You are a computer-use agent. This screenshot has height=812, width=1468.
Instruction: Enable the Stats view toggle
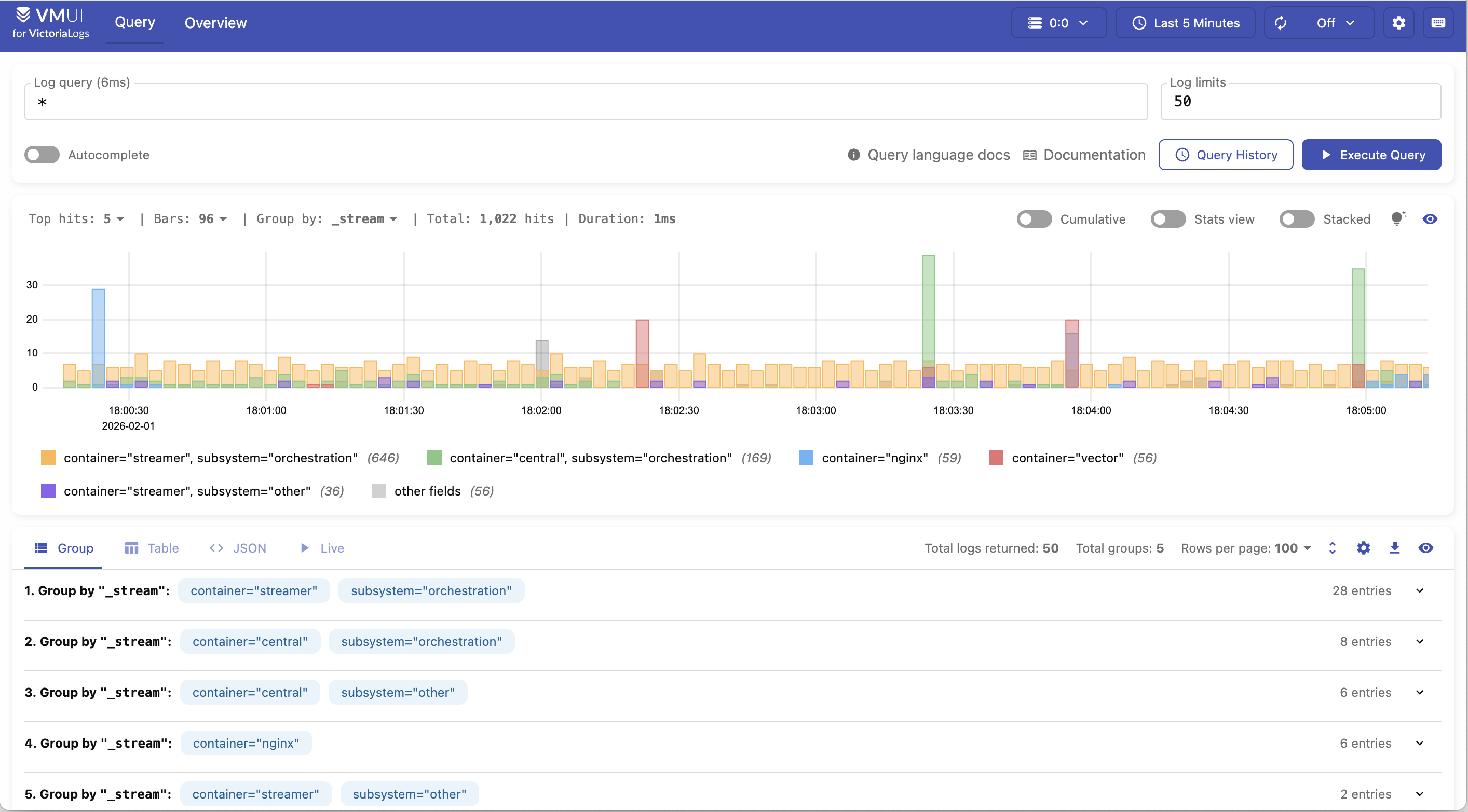coord(1167,218)
